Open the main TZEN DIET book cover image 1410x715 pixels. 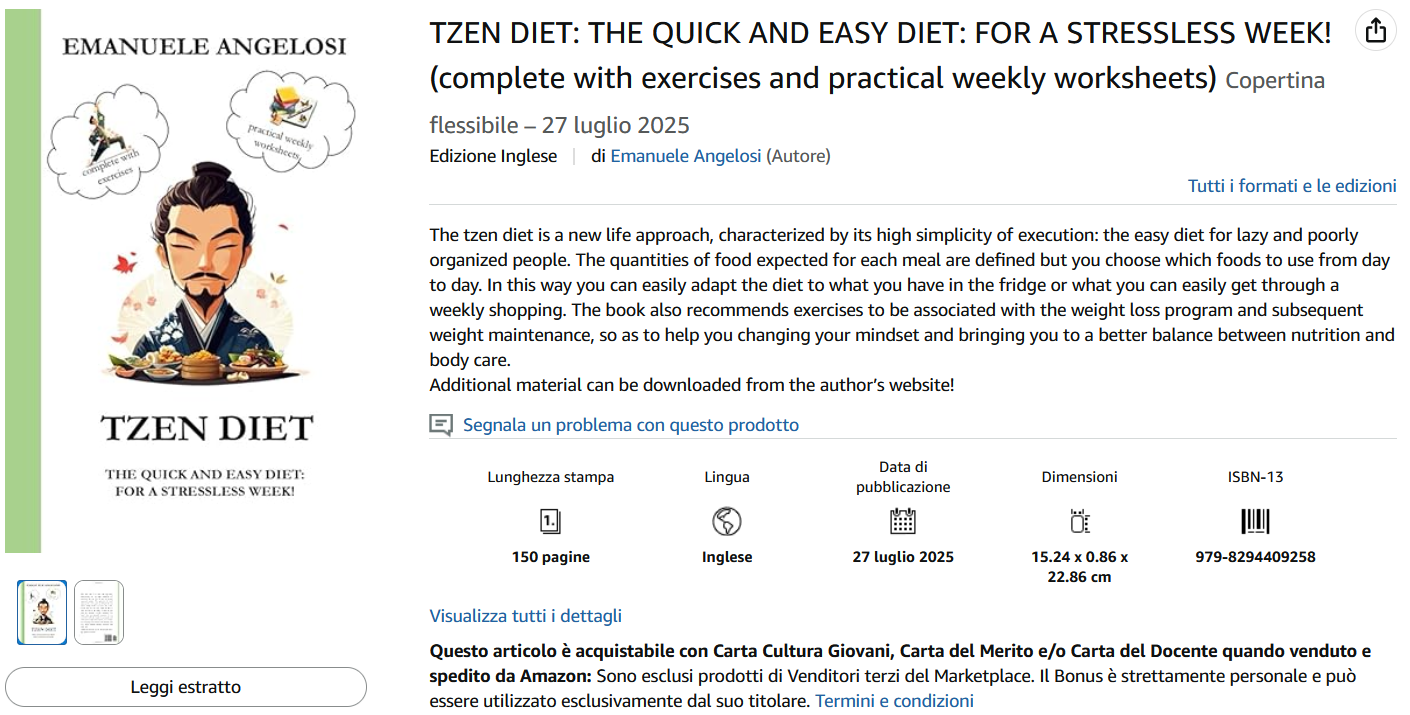pos(205,280)
